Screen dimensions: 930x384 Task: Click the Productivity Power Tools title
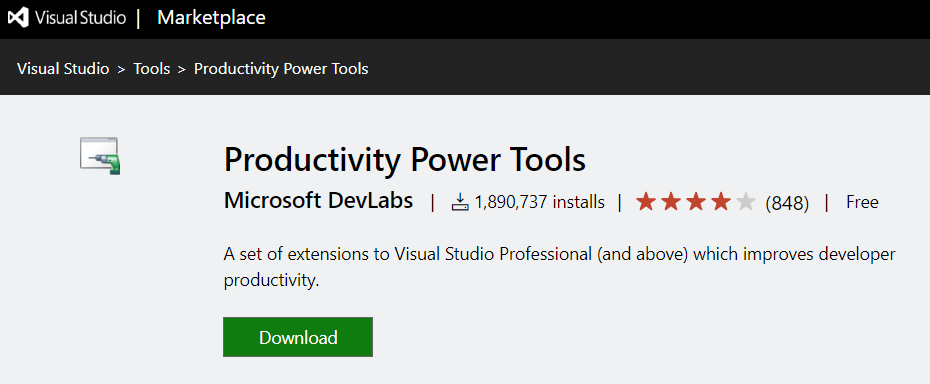pyautogui.click(x=405, y=160)
